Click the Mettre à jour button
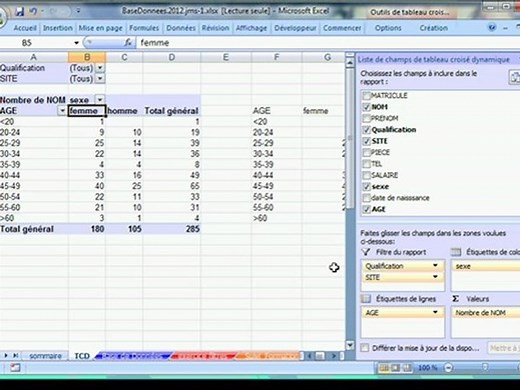Image resolution: width=520 pixels, height=390 pixels. [x=504, y=348]
